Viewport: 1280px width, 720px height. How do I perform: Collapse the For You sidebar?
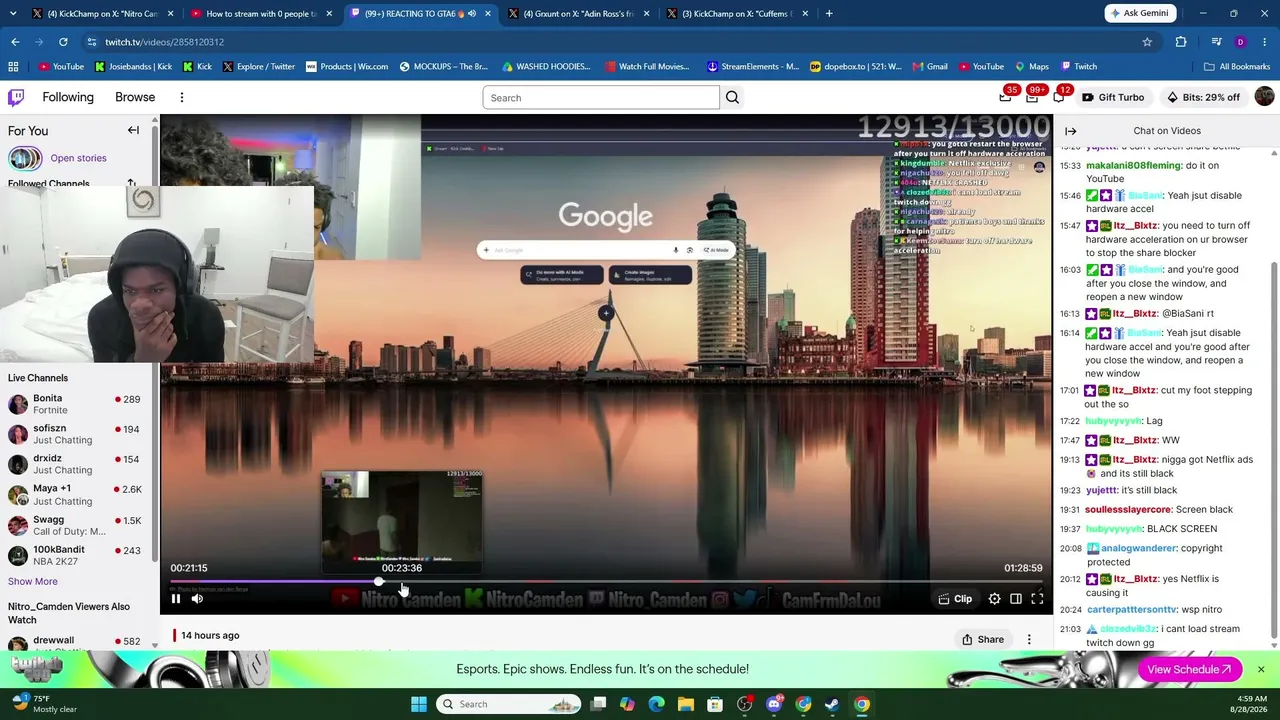click(133, 130)
